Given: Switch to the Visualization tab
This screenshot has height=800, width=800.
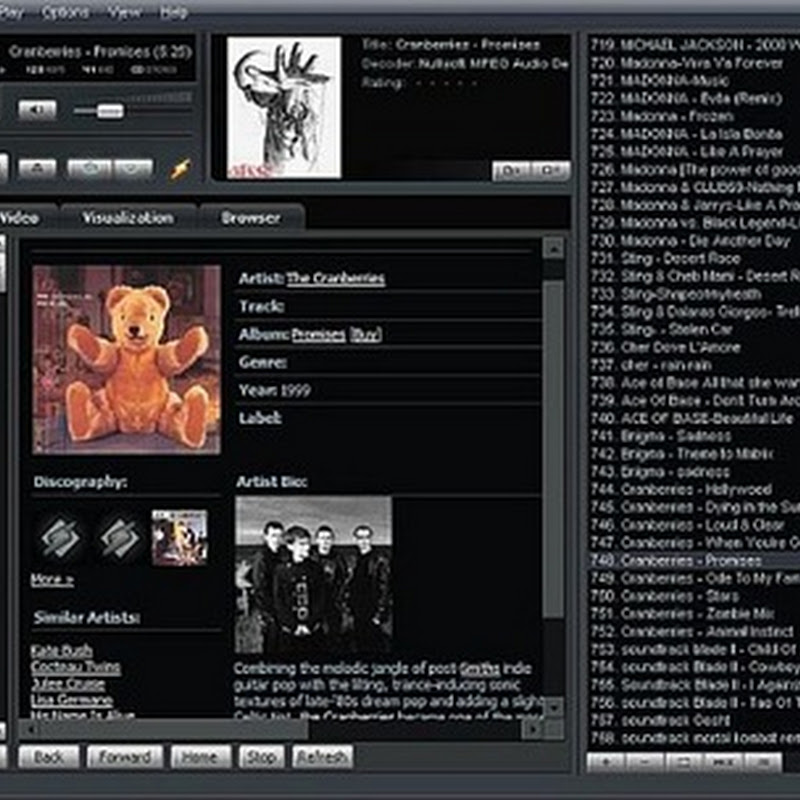Looking at the screenshot, I should (128, 218).
